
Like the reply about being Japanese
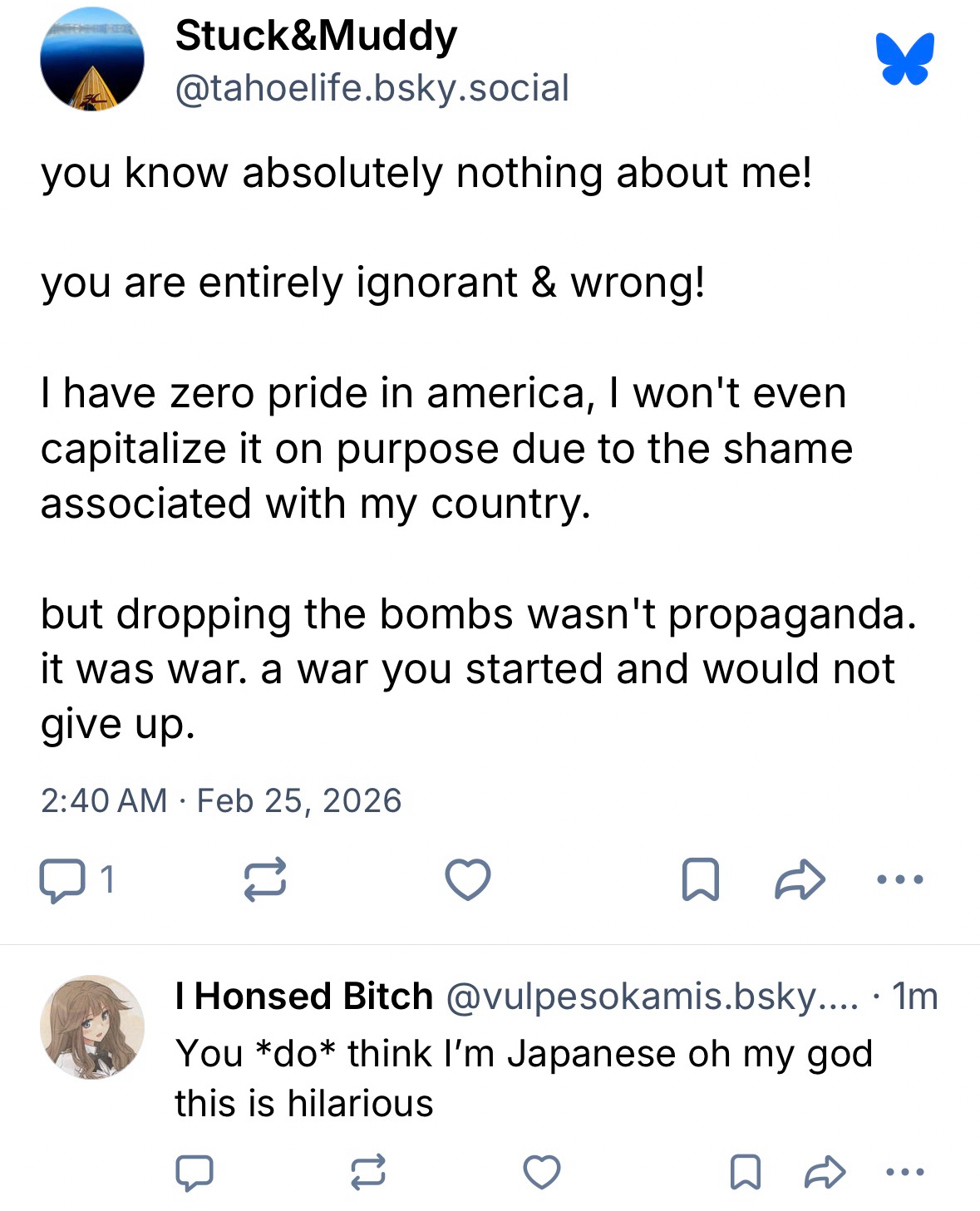tap(541, 1172)
